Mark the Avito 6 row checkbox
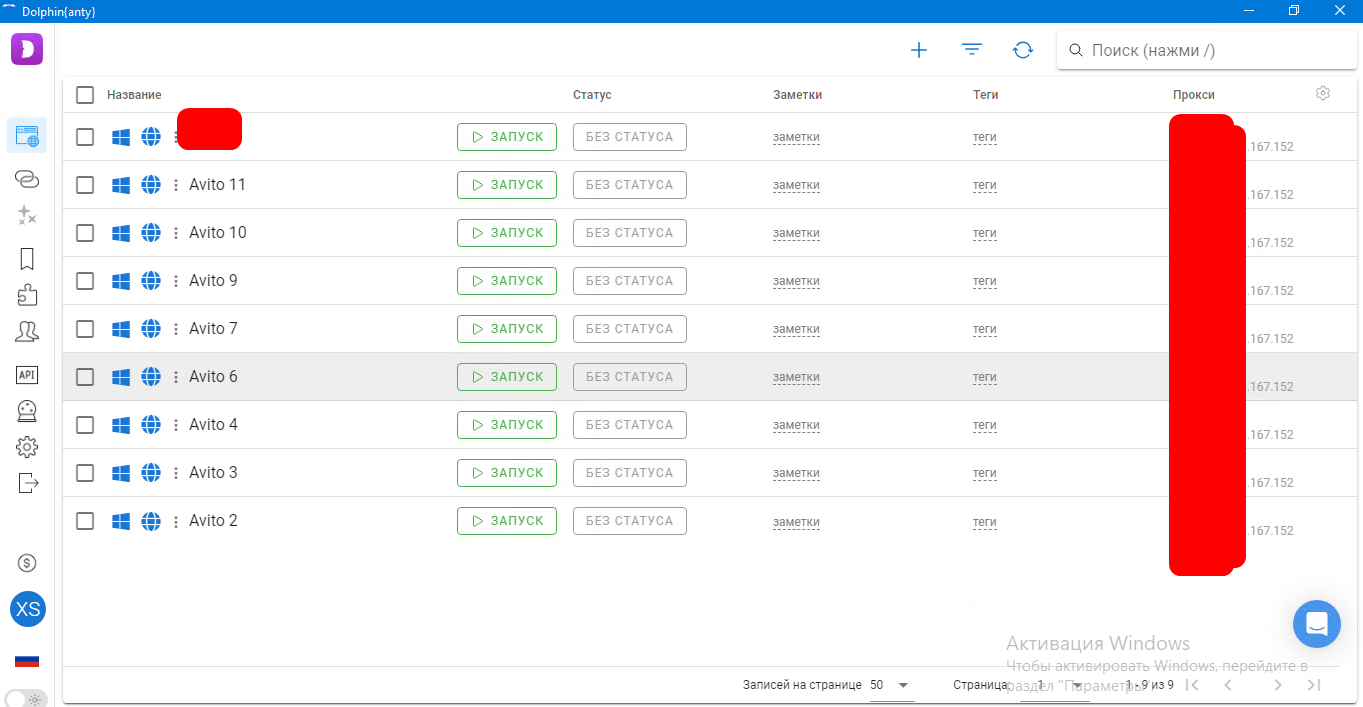 pyautogui.click(x=85, y=377)
